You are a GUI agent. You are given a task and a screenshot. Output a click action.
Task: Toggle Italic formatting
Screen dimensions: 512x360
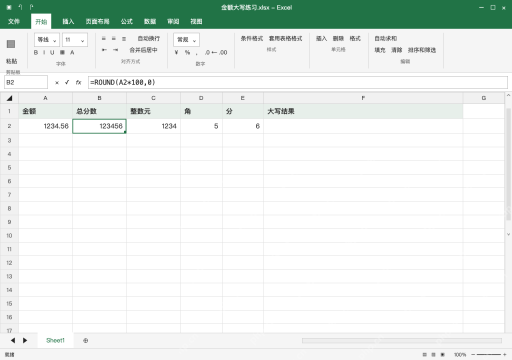click(44, 52)
